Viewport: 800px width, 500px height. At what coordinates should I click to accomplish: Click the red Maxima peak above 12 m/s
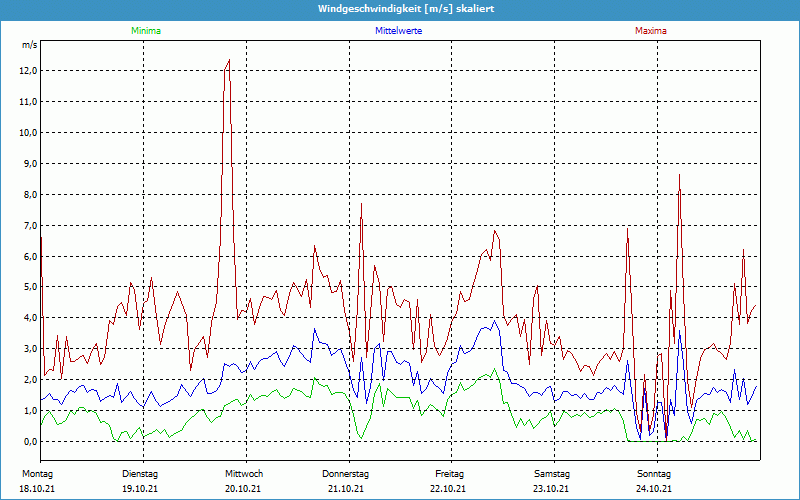229,61
